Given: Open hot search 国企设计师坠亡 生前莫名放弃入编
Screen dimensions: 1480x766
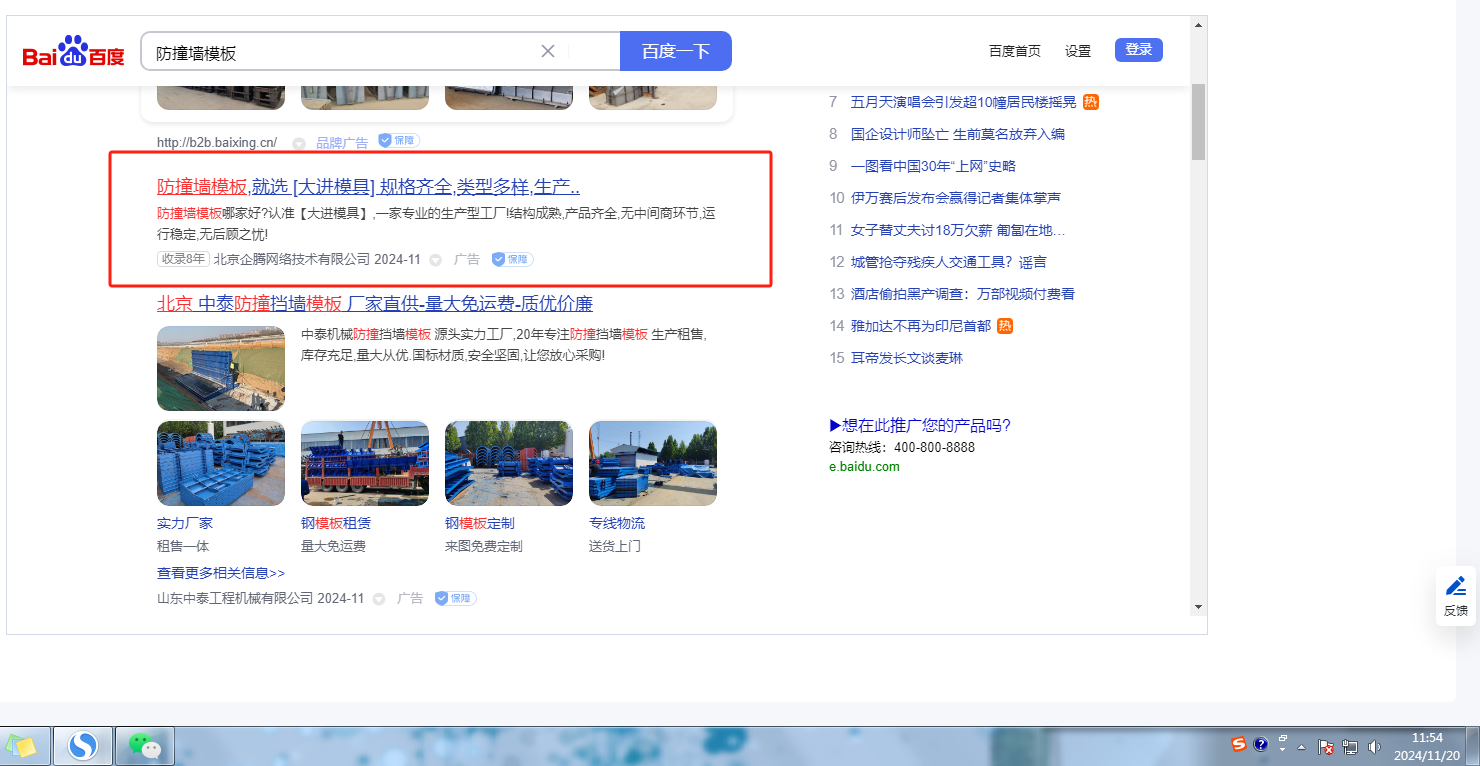Looking at the screenshot, I should (958, 134).
